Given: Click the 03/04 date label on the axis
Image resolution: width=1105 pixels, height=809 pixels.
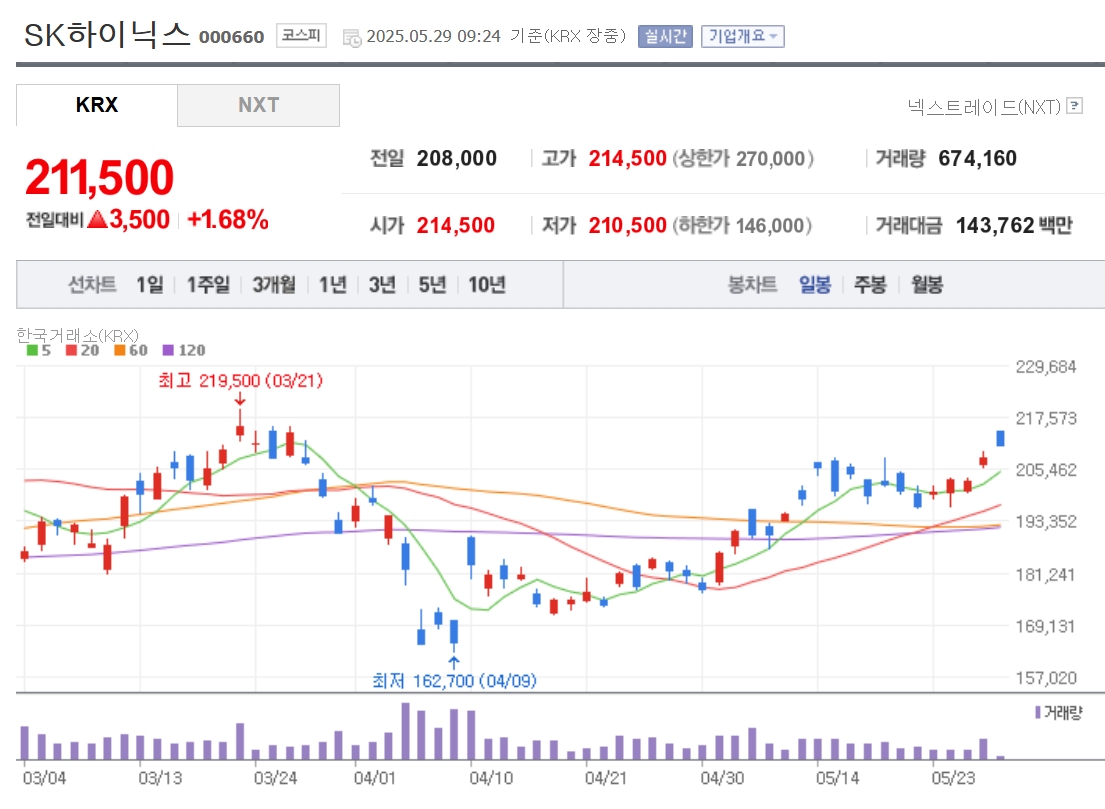Looking at the screenshot, I should 44,779.
